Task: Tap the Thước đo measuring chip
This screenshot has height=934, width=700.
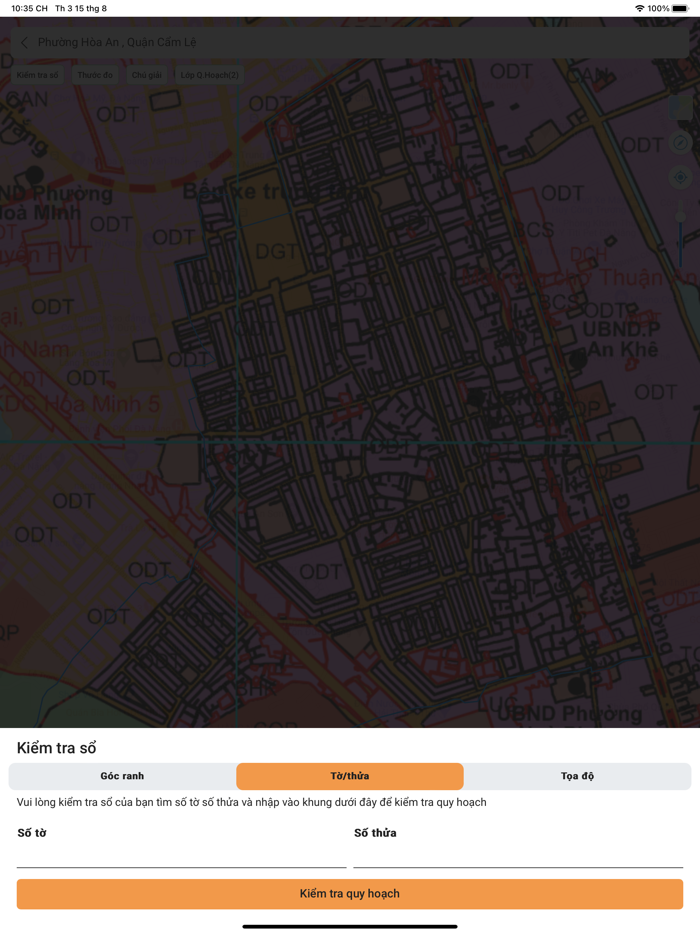Action: click(x=95, y=75)
